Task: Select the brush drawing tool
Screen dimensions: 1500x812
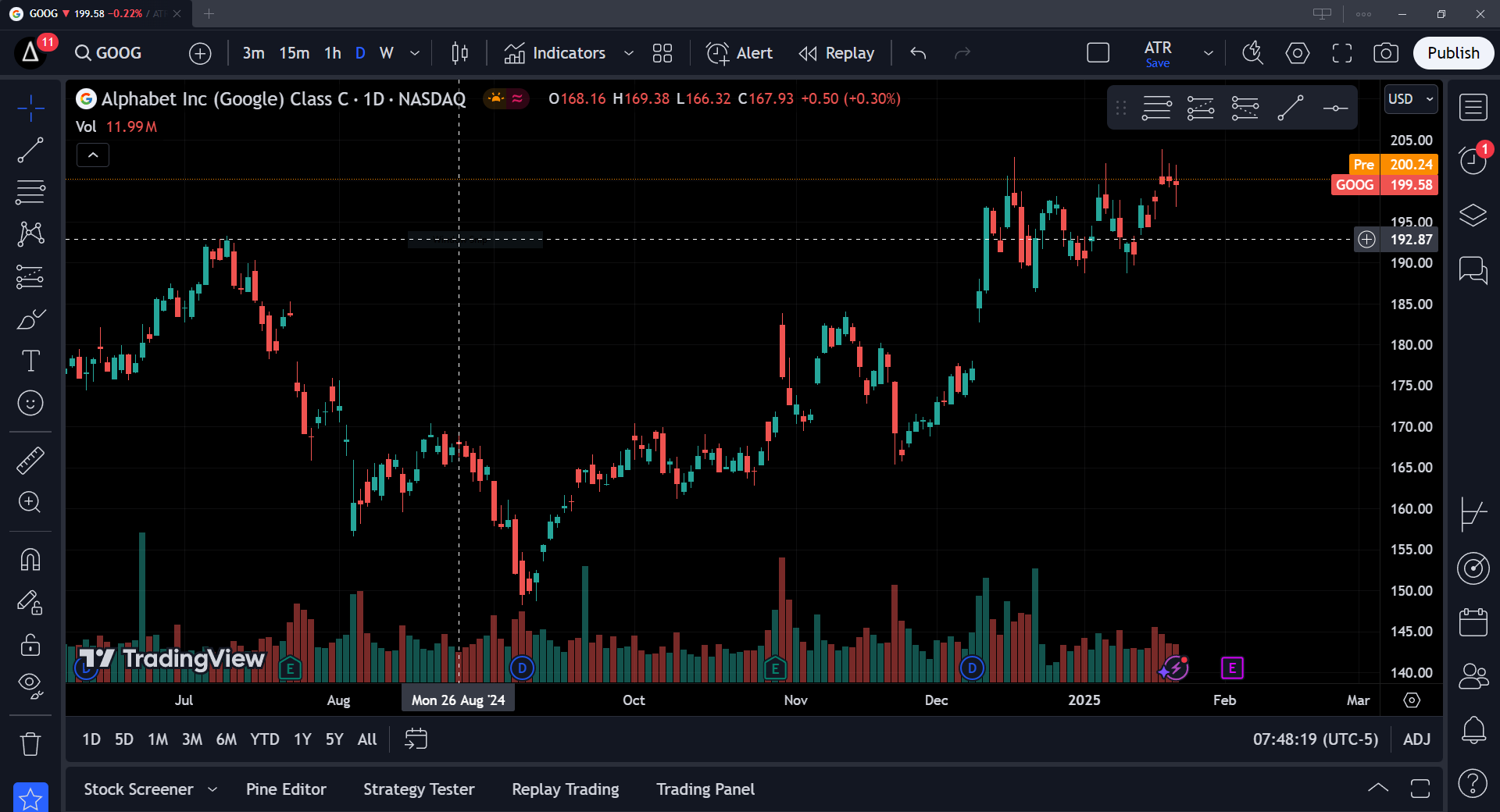Action: click(x=30, y=319)
